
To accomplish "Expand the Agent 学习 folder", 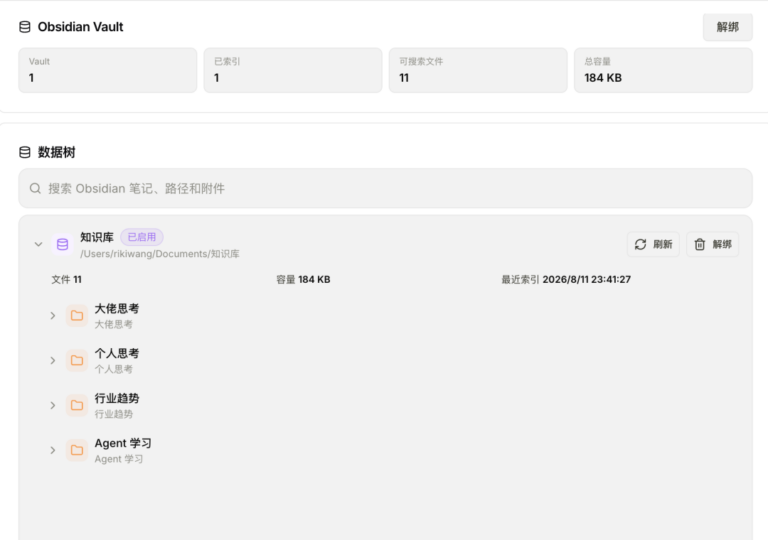I will click(x=53, y=450).
